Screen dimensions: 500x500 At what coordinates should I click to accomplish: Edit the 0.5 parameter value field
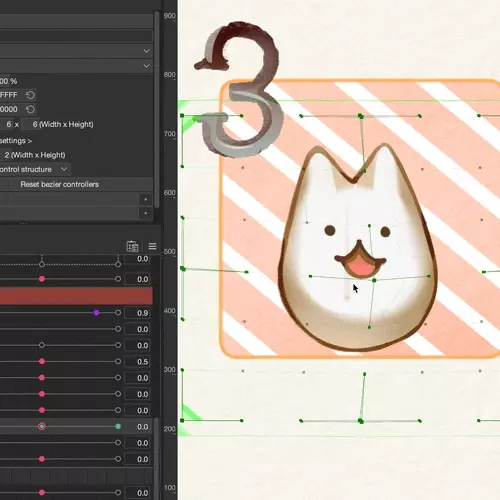point(138,362)
